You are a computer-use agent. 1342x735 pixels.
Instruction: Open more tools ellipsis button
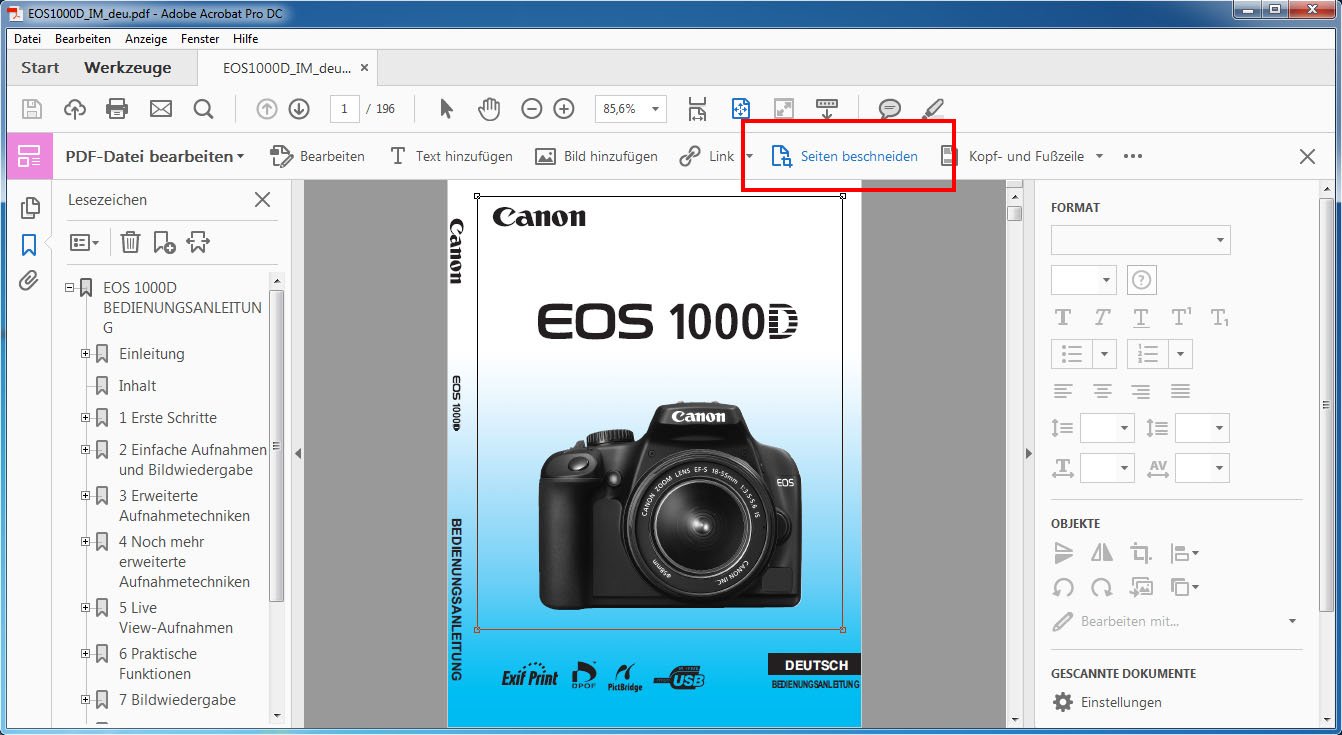(1133, 156)
